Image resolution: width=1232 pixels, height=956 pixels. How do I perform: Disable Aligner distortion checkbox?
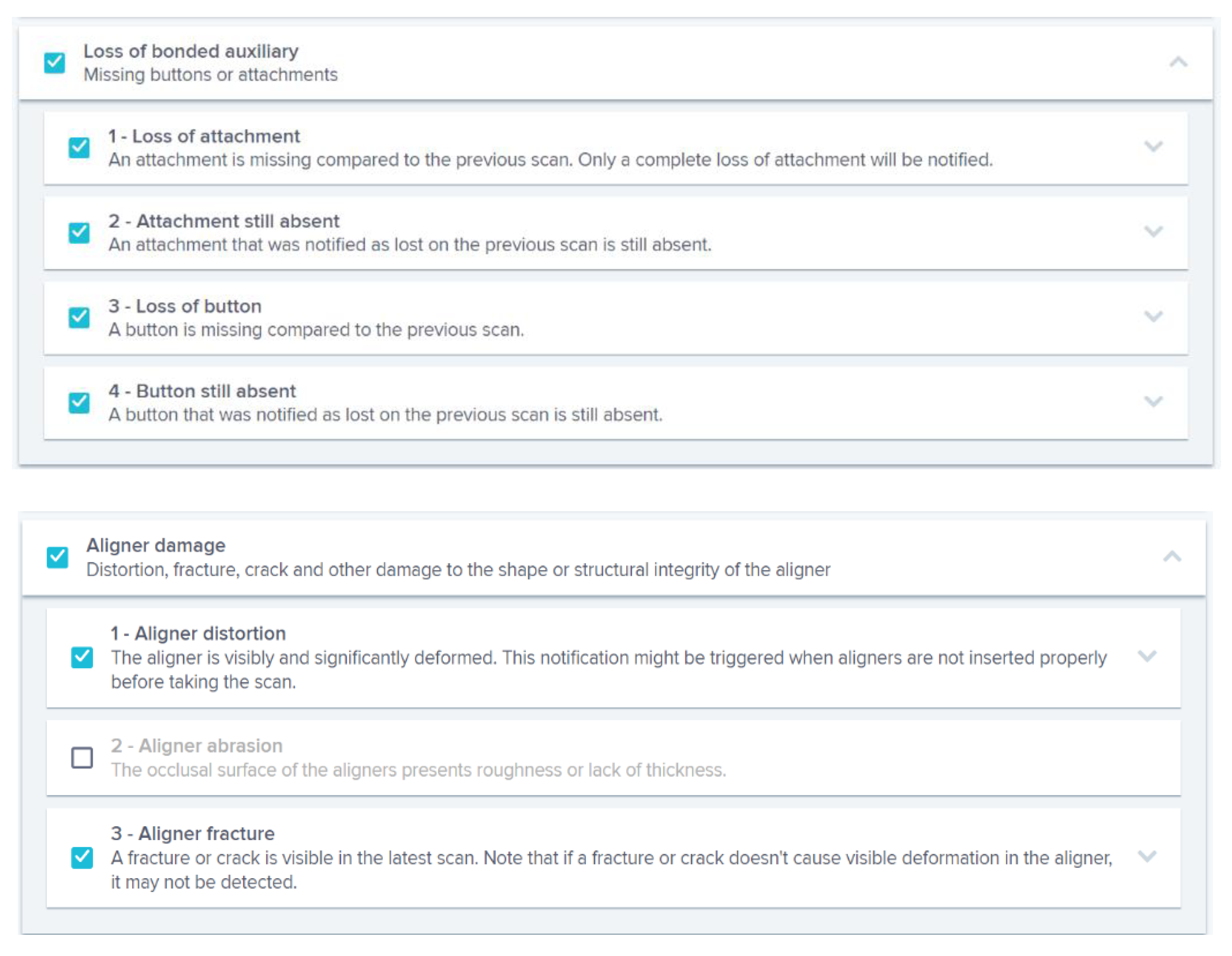[x=83, y=657]
